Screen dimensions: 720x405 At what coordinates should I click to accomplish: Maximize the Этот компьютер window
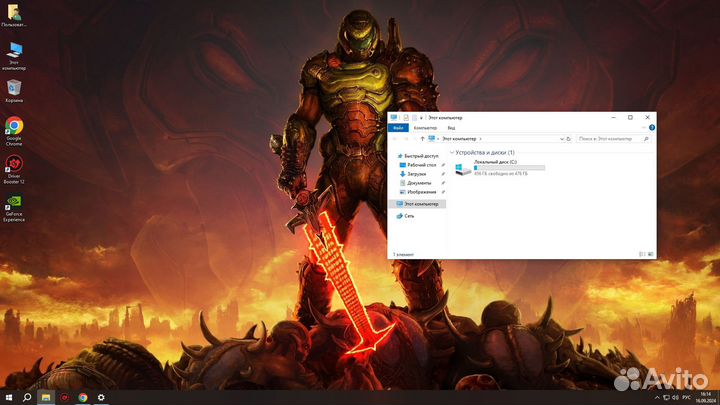click(630, 118)
